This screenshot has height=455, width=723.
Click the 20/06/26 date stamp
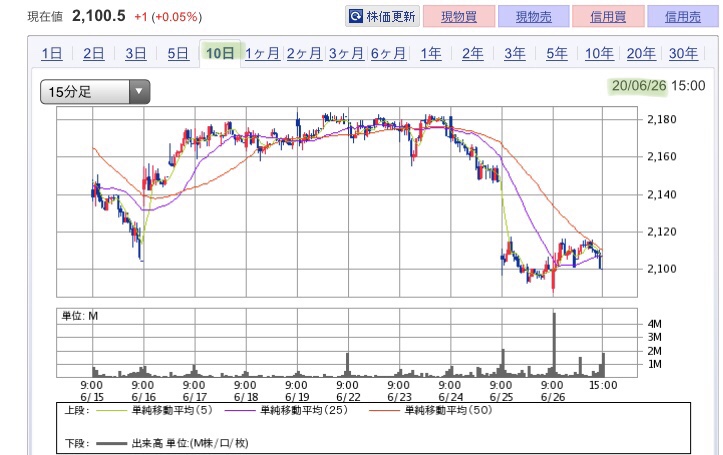pyautogui.click(x=639, y=86)
